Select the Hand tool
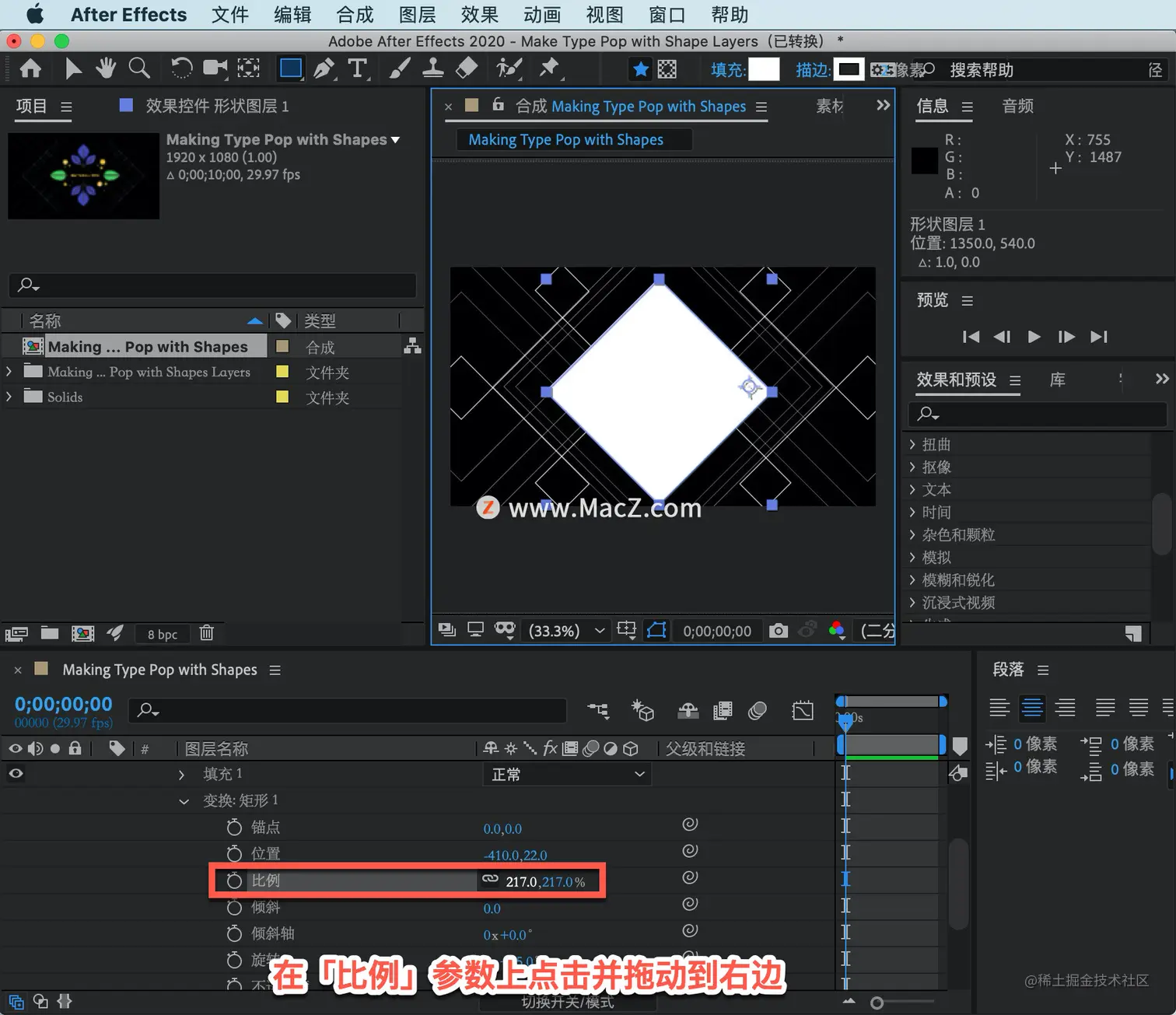 tap(106, 69)
